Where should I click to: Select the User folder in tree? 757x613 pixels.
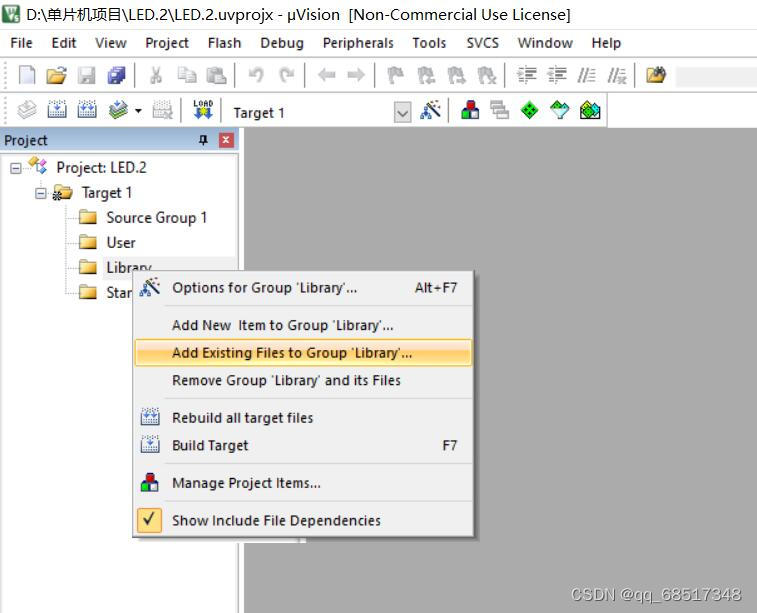point(121,242)
